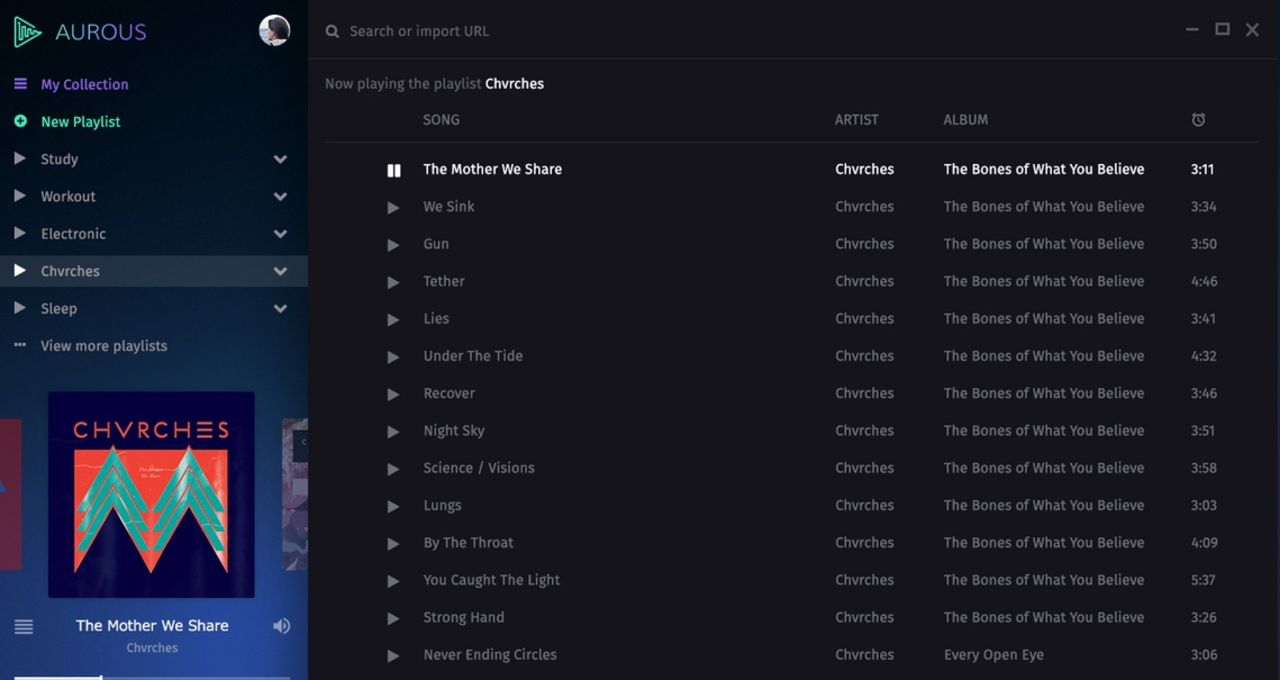Open the My Collection section
The width and height of the screenshot is (1280, 680).
[83, 84]
